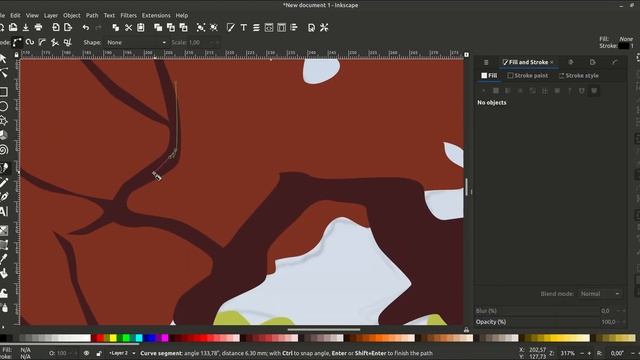Select the Node edit tool
640x360 pixels.
(x=4, y=73)
